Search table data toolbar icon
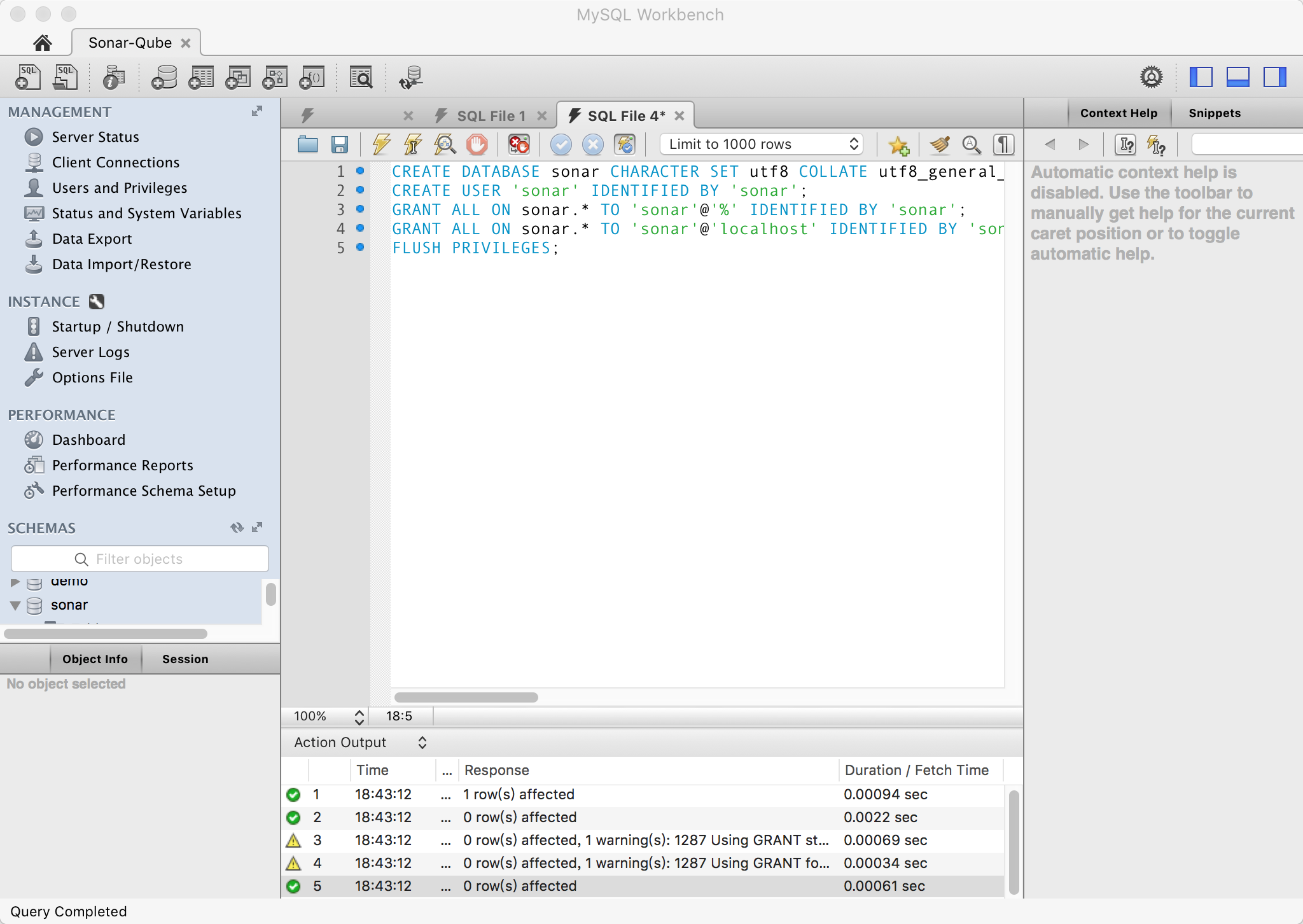This screenshot has height=924, width=1303. click(361, 78)
